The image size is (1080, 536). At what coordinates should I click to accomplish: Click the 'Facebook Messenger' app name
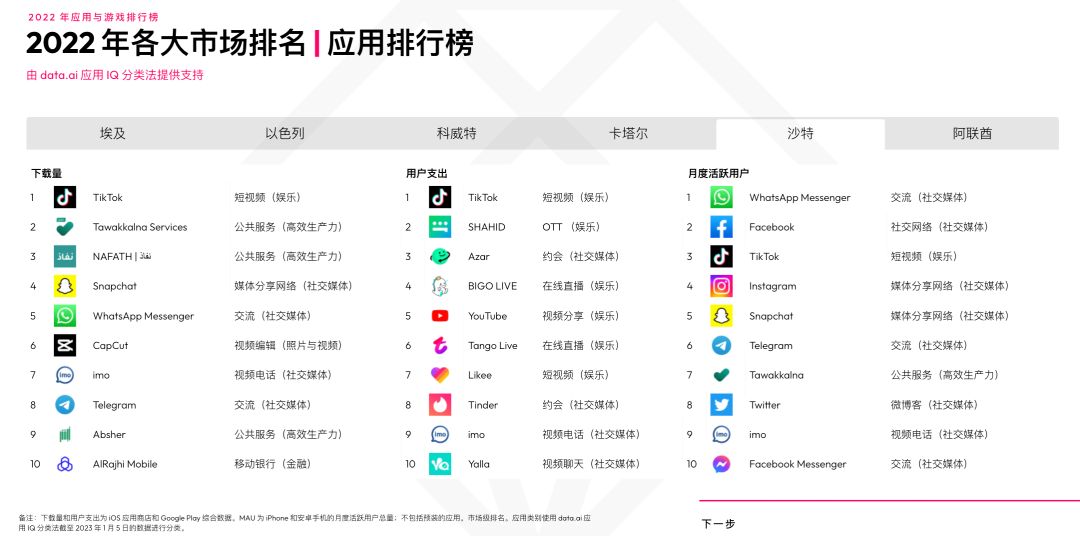[x=798, y=464]
